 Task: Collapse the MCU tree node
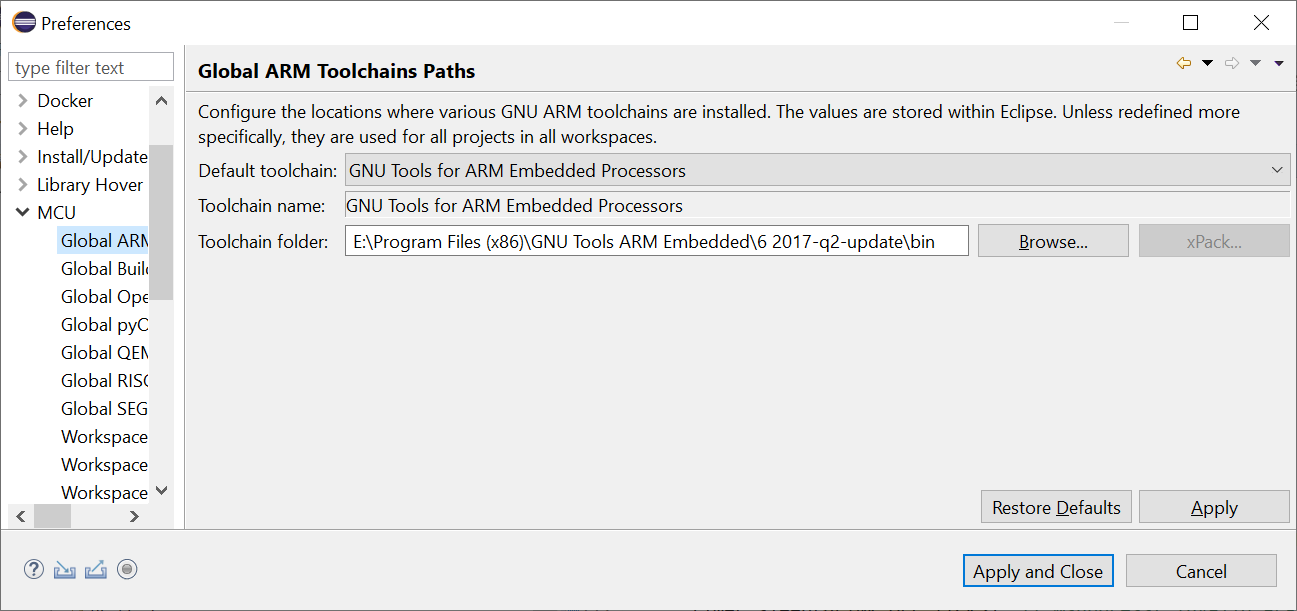[22, 212]
